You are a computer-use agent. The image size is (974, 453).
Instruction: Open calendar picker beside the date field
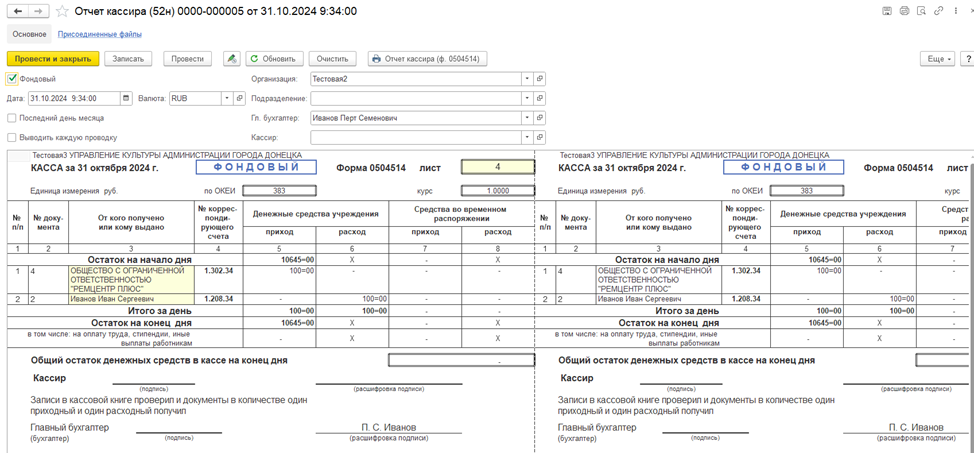point(127,98)
